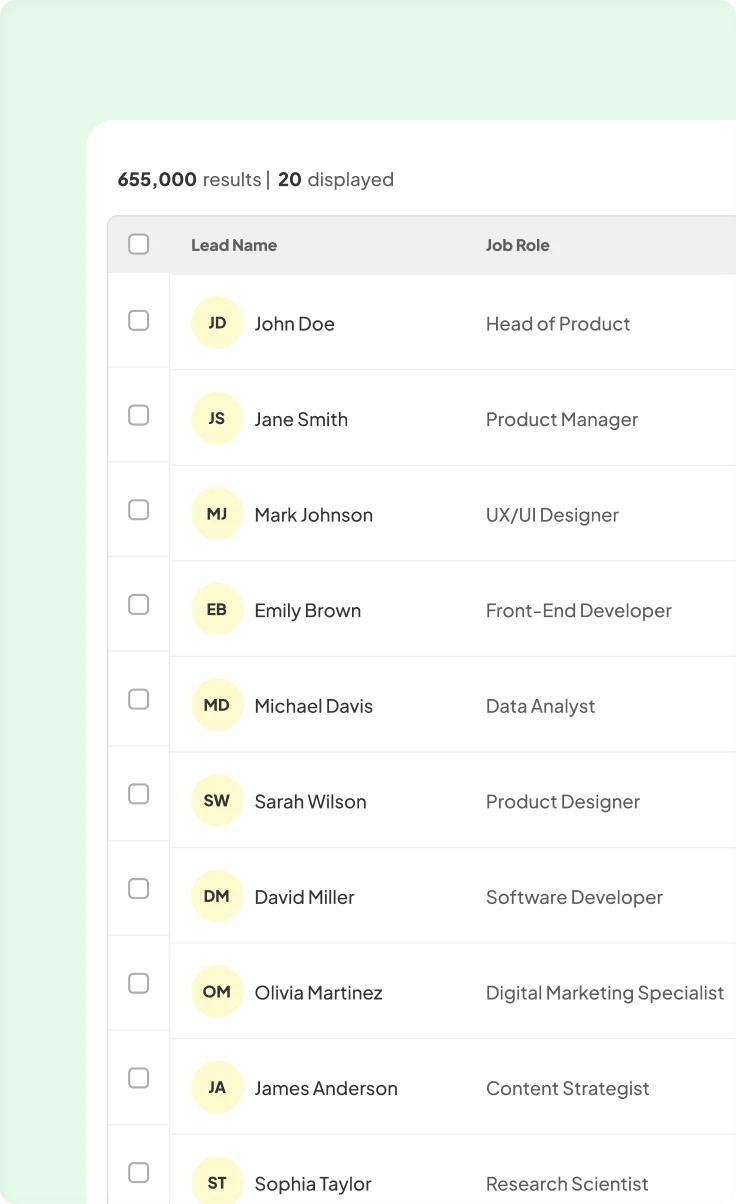Screen dimensions: 736x1204
Task: Check the box for James Anderson
Action: pyautogui.click(x=139, y=1078)
